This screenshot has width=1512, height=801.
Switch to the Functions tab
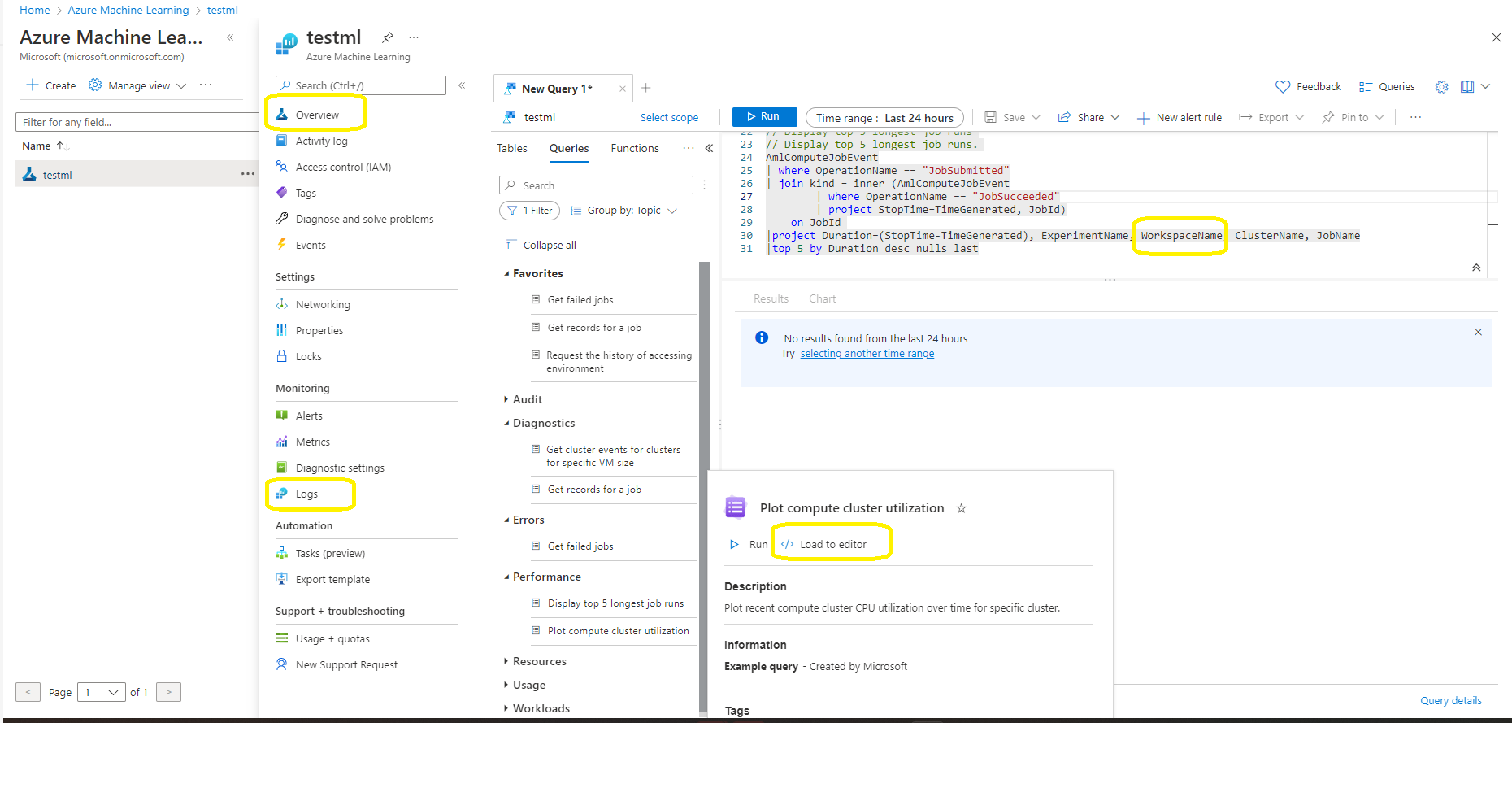point(634,148)
